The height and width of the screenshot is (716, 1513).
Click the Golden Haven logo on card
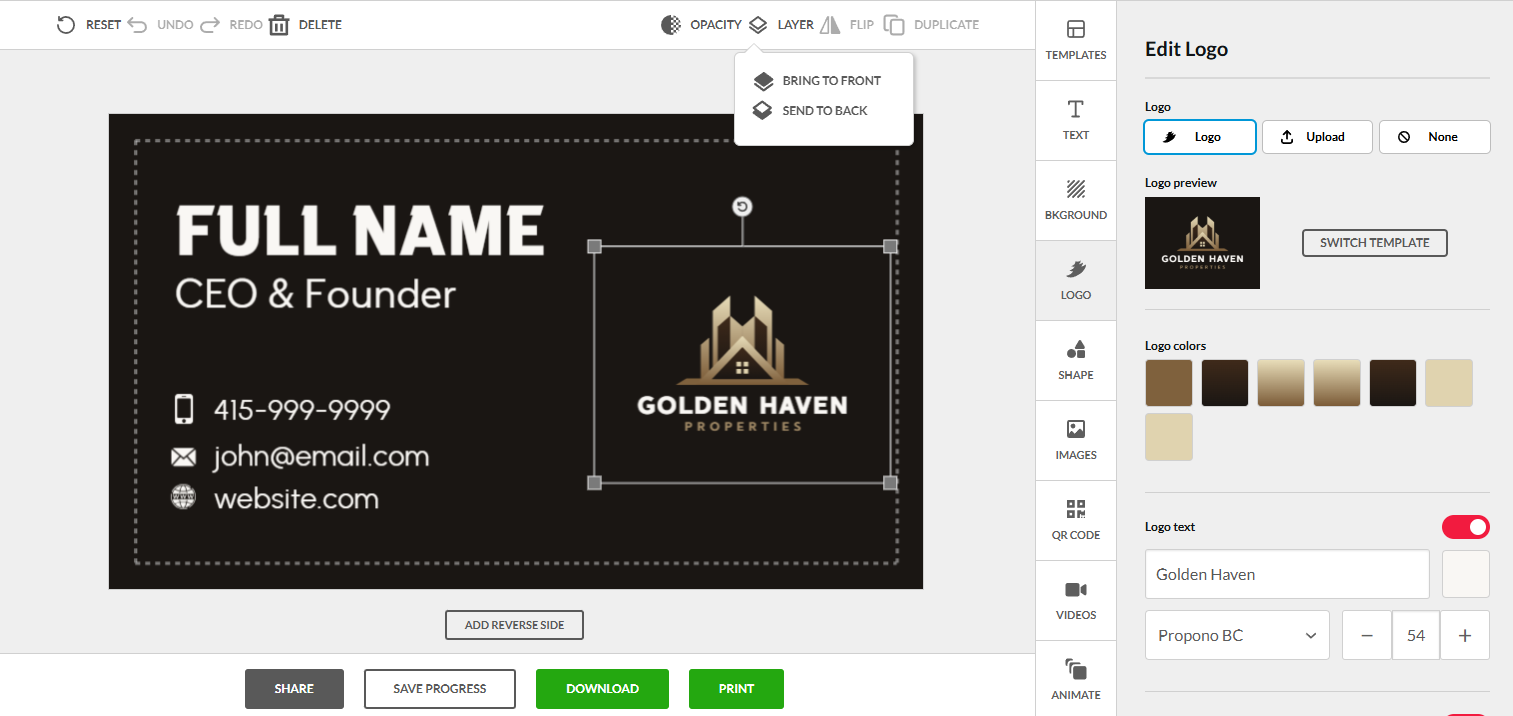[742, 365]
